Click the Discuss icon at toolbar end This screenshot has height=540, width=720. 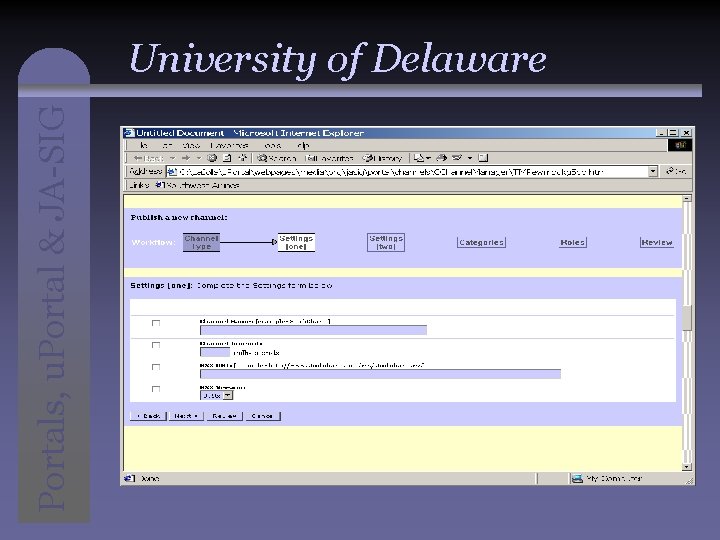[x=483, y=158]
